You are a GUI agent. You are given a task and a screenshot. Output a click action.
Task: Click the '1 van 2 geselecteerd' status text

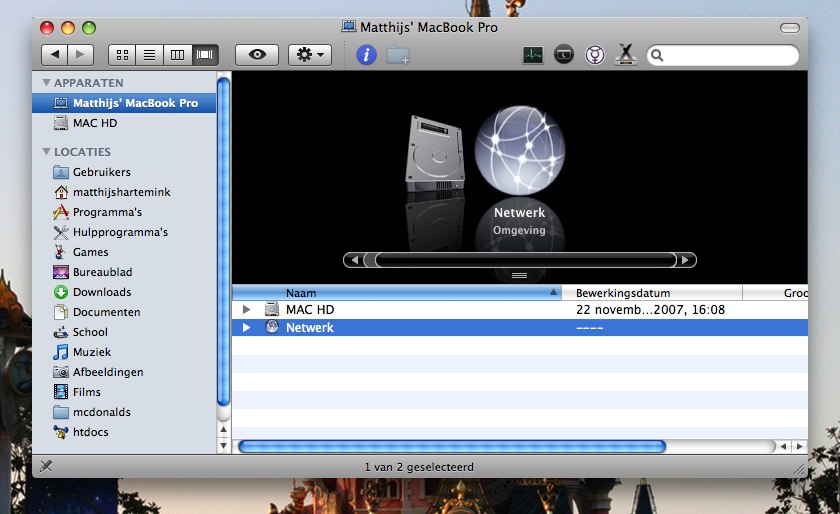419,467
